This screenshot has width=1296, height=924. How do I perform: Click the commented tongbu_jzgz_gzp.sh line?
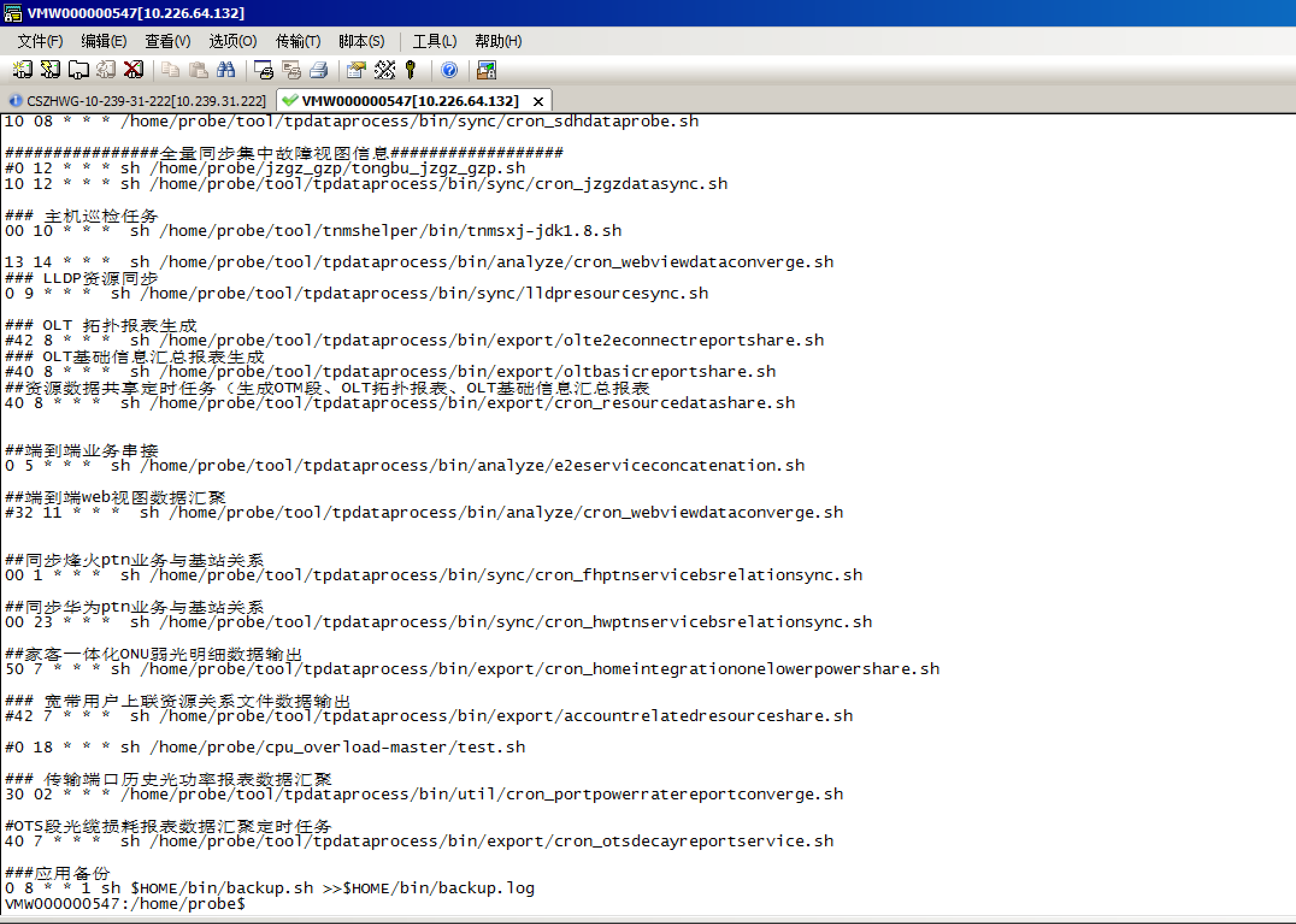click(x=265, y=168)
